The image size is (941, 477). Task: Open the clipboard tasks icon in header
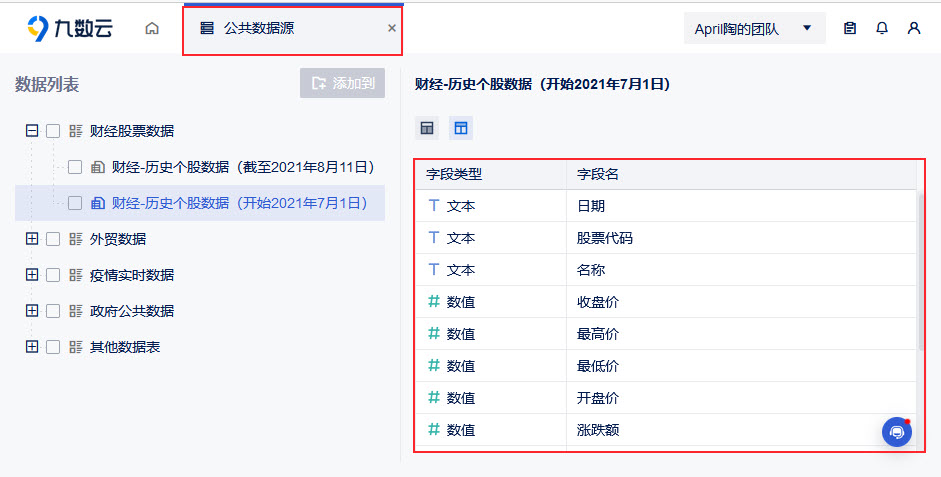[x=850, y=28]
